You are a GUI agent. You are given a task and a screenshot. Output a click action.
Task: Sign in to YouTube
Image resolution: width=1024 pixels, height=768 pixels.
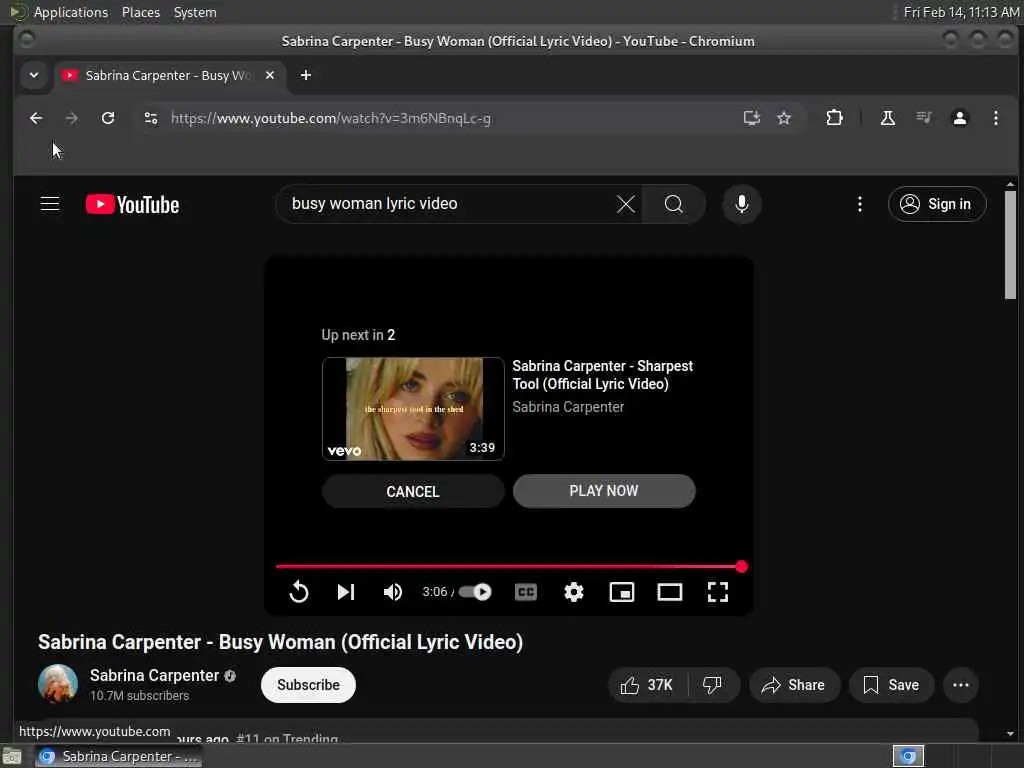(x=936, y=204)
